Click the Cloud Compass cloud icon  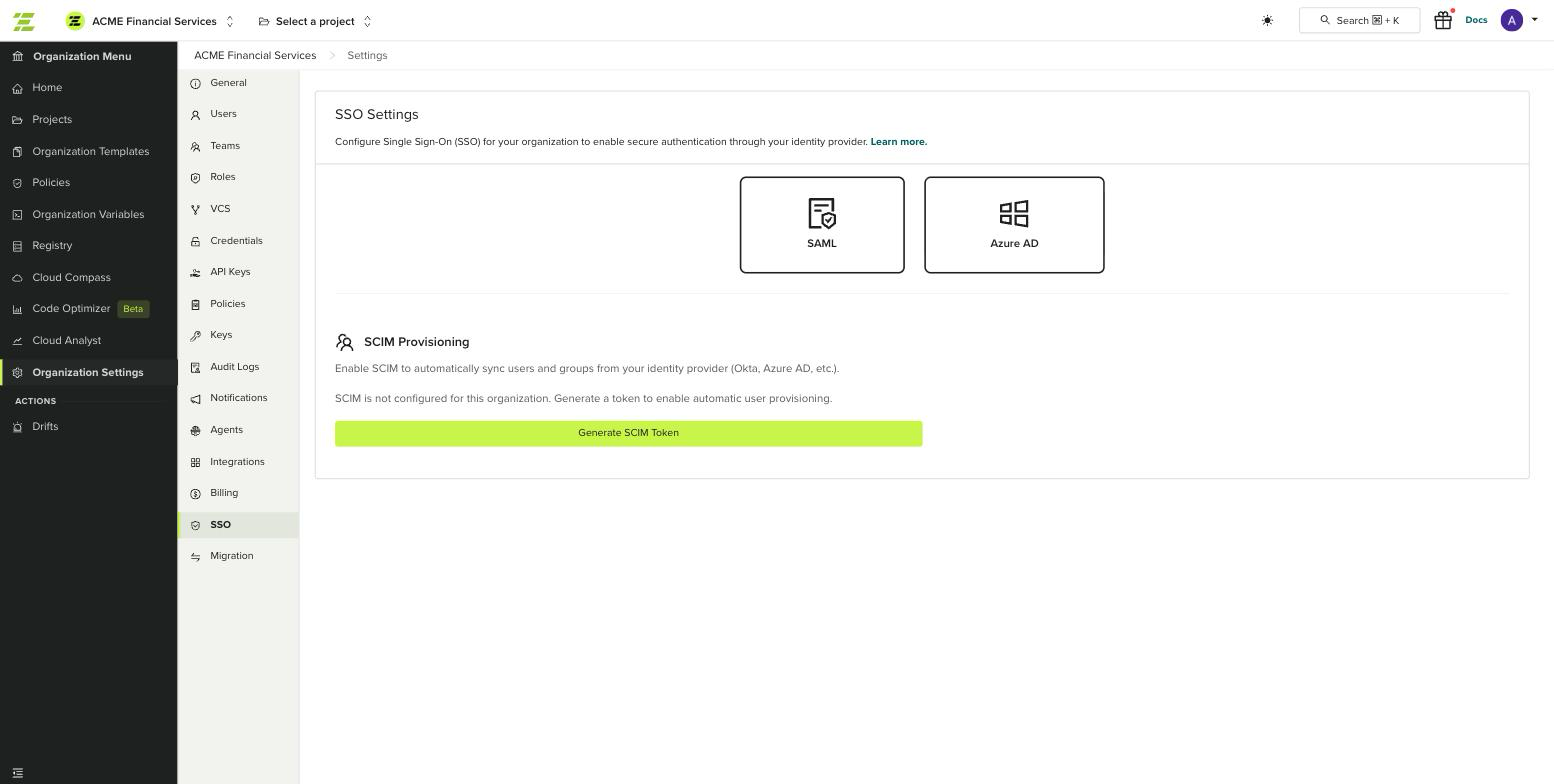pyautogui.click(x=17, y=278)
